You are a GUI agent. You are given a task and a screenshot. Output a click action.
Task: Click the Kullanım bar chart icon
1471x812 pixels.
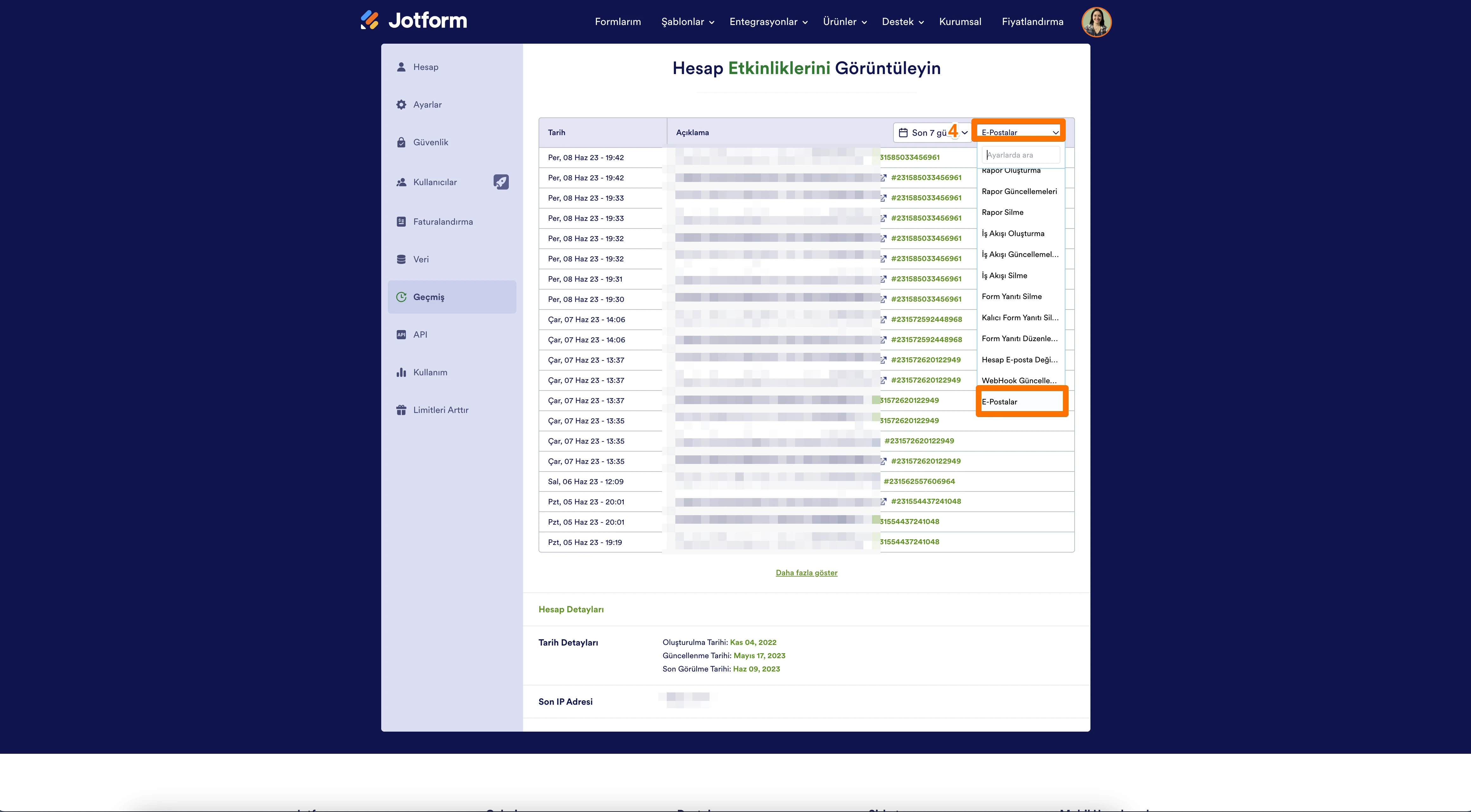[x=401, y=372]
